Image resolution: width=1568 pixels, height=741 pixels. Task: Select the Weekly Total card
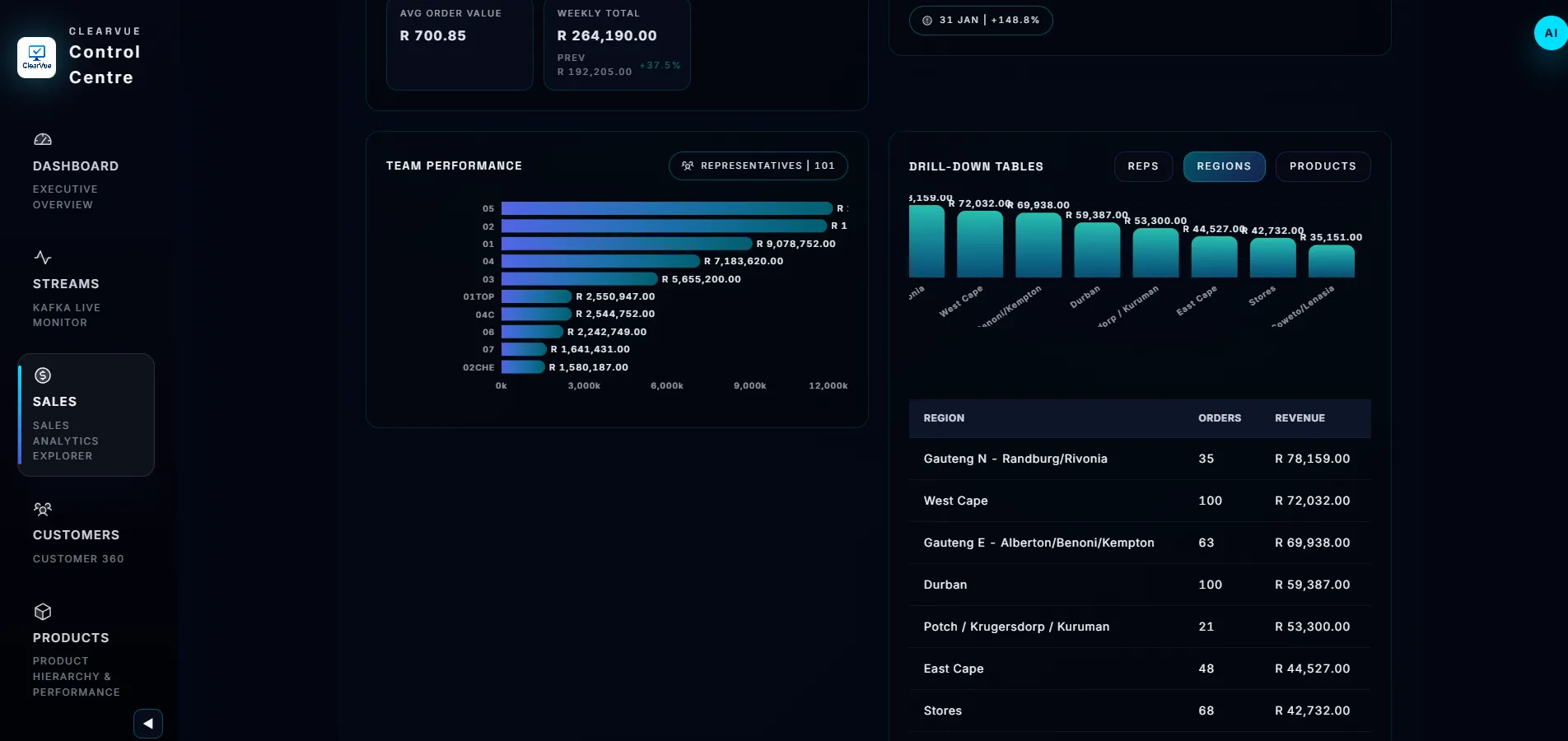(x=617, y=44)
